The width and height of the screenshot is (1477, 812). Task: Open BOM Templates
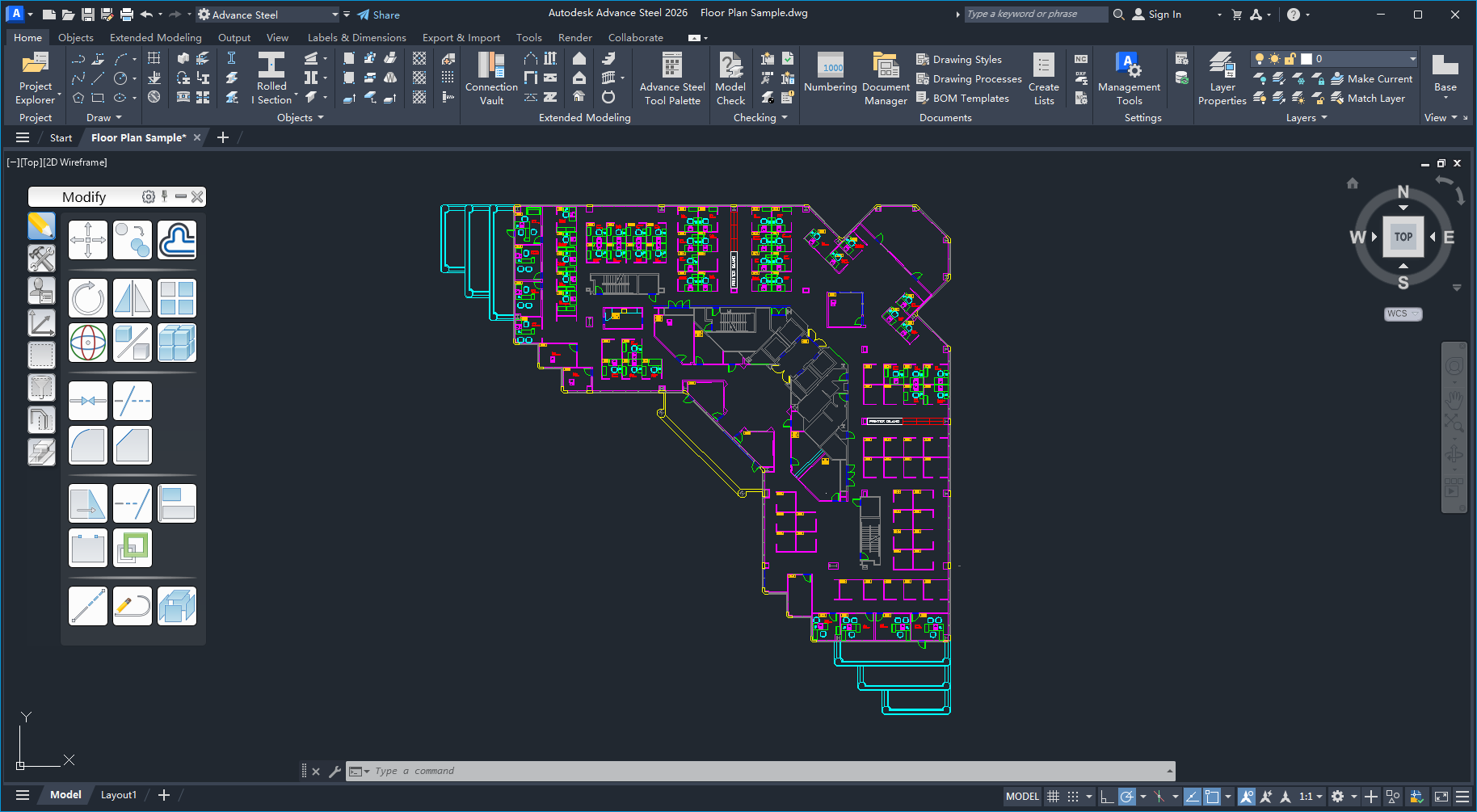962,98
